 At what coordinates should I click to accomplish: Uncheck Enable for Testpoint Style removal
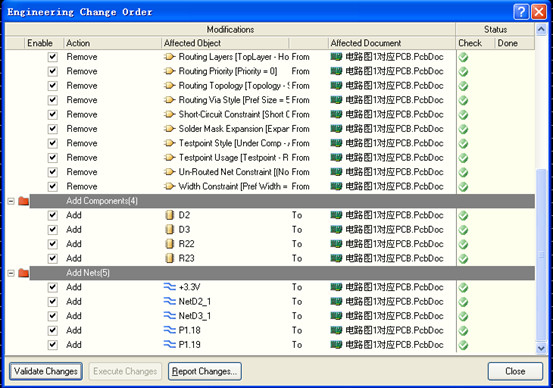click(x=53, y=143)
